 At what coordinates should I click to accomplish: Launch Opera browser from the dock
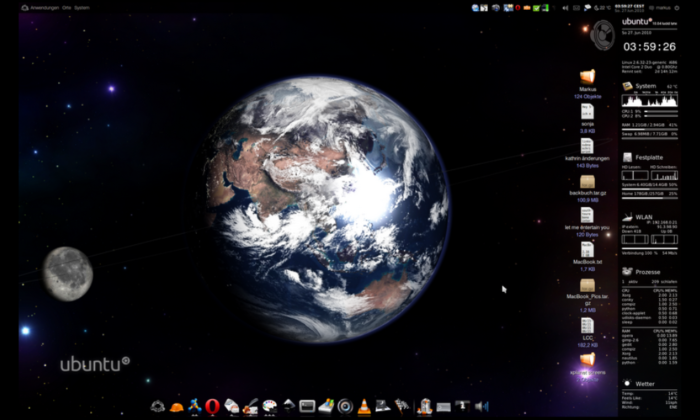(212, 406)
